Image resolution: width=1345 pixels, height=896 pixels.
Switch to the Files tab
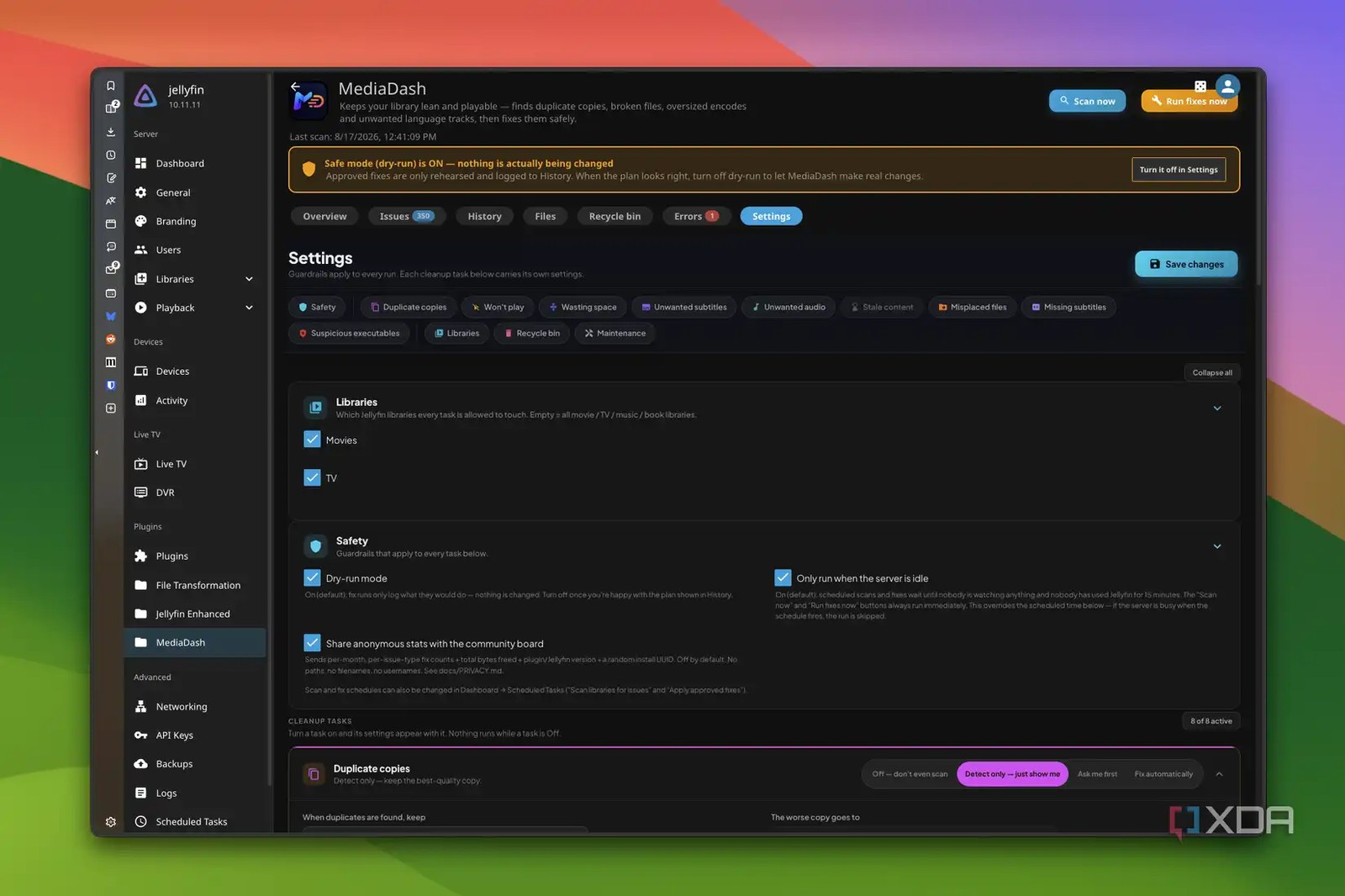pyautogui.click(x=545, y=216)
